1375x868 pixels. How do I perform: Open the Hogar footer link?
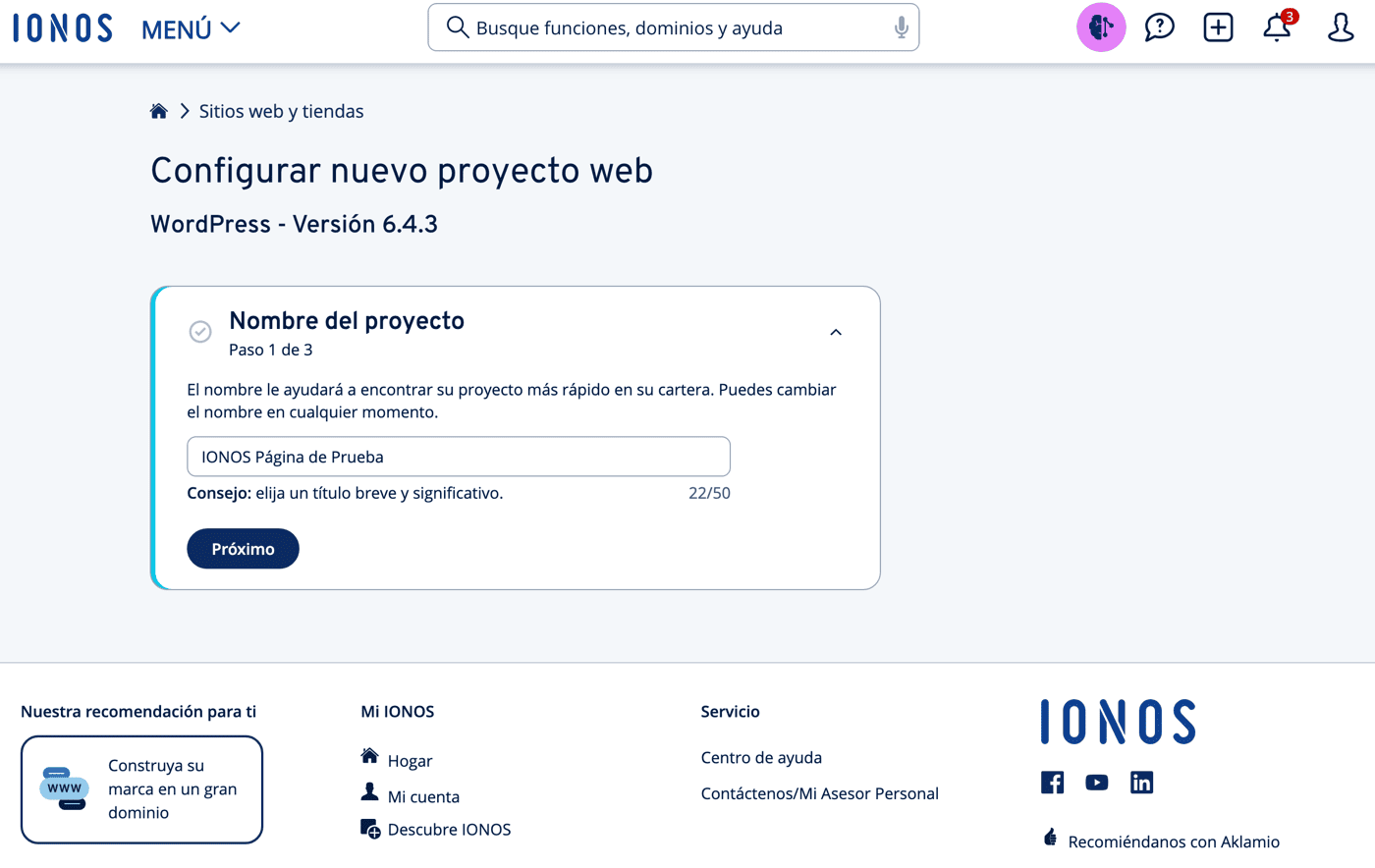[x=410, y=761]
